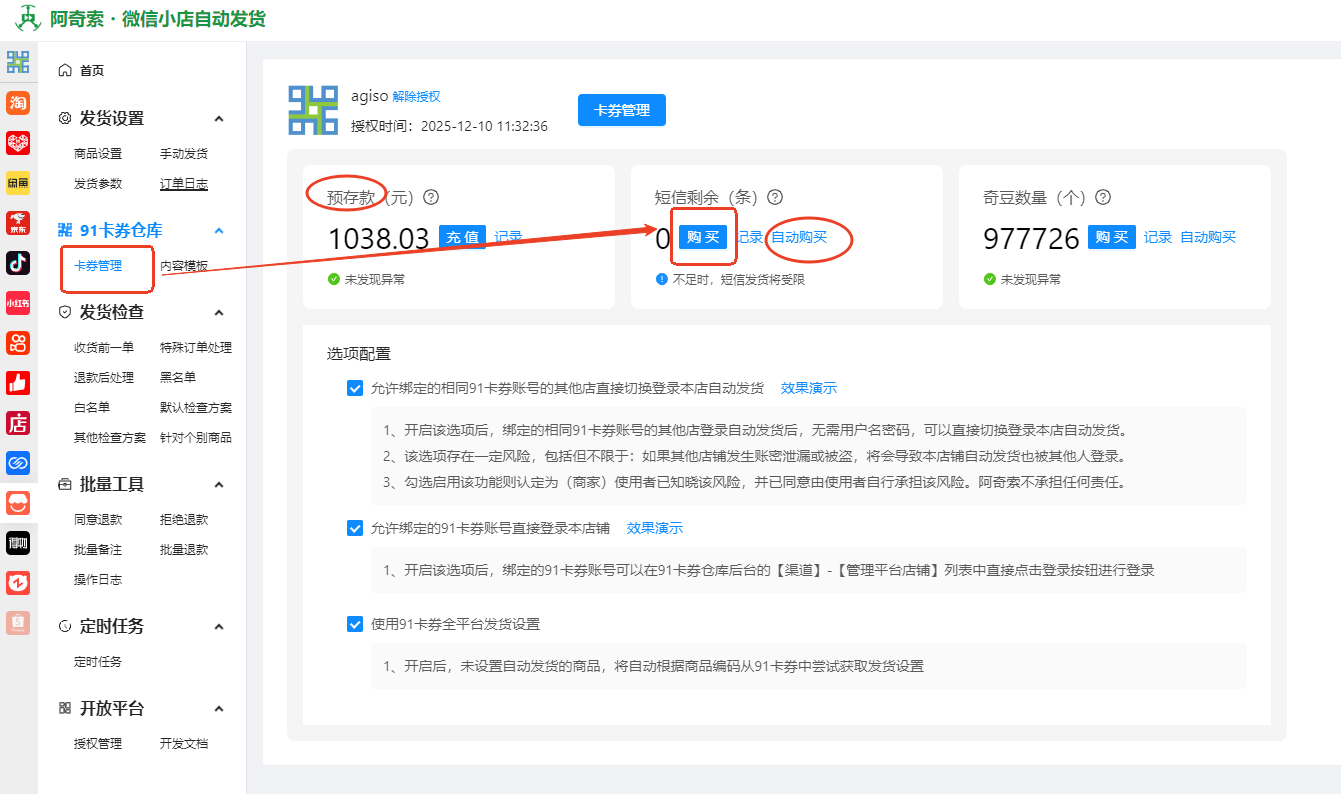
Task: Click the toolbox icon beside 批量工具
Action: [x=65, y=484]
